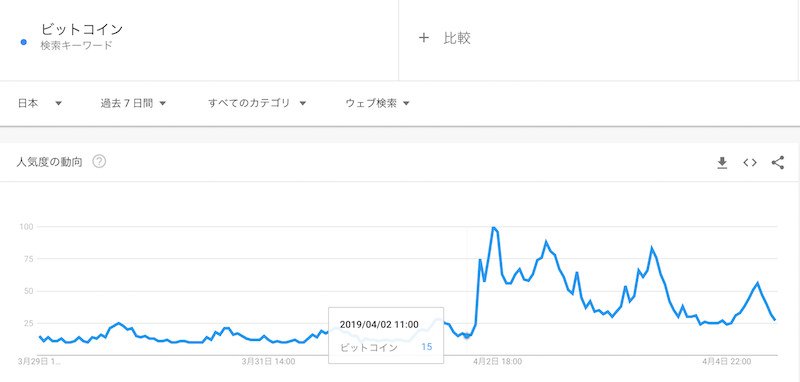Add a comparison term via 比較
The width and height of the screenshot is (800, 382).
coord(457,38)
